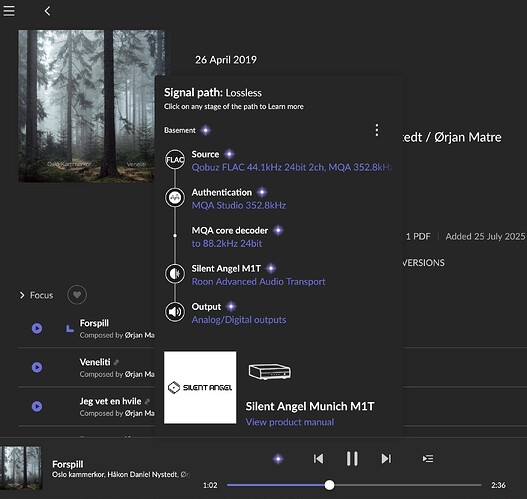
Task: Open the VERSIONS tab
Action: tap(423, 263)
